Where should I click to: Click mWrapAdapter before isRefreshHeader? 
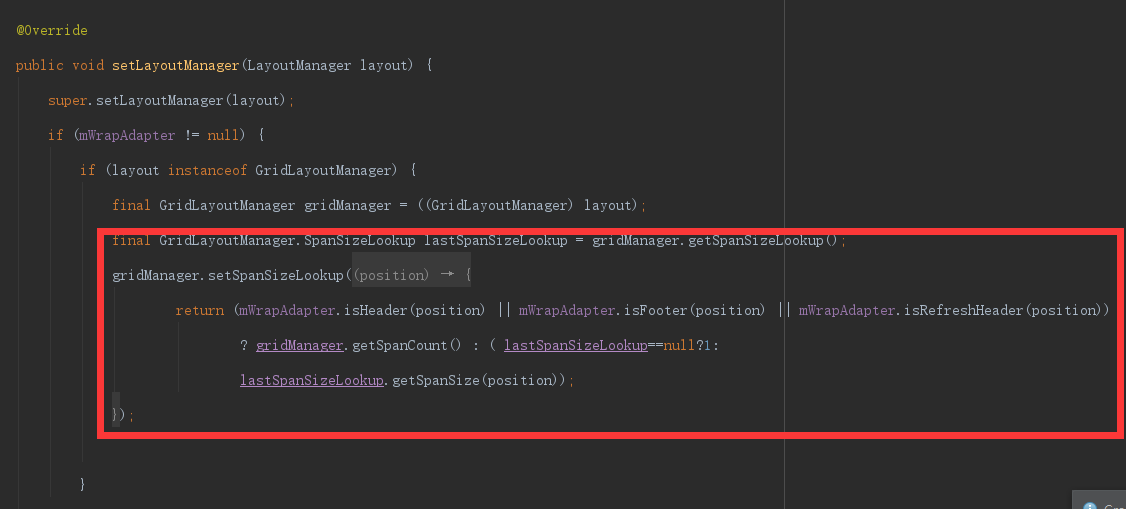[x=846, y=311]
